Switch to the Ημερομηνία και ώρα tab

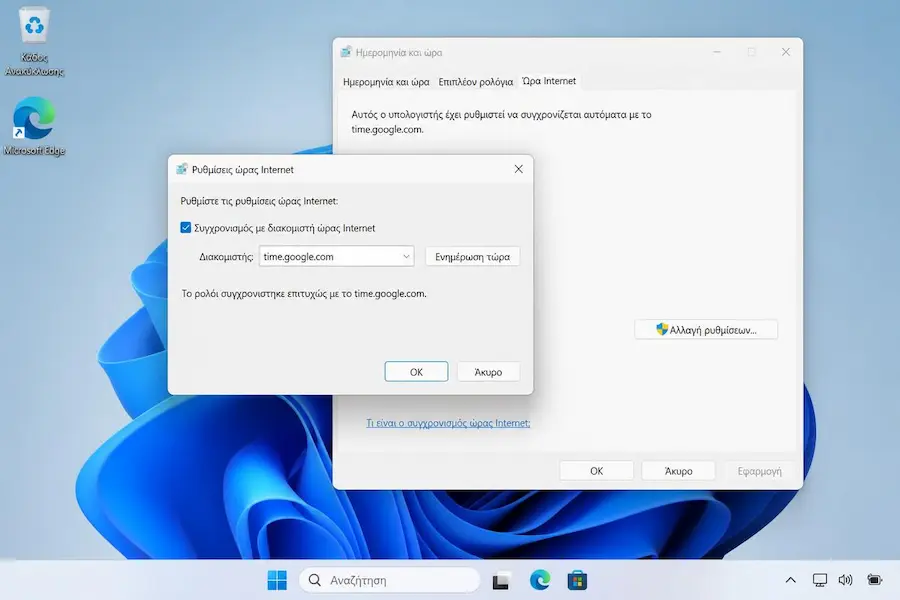[x=386, y=82]
